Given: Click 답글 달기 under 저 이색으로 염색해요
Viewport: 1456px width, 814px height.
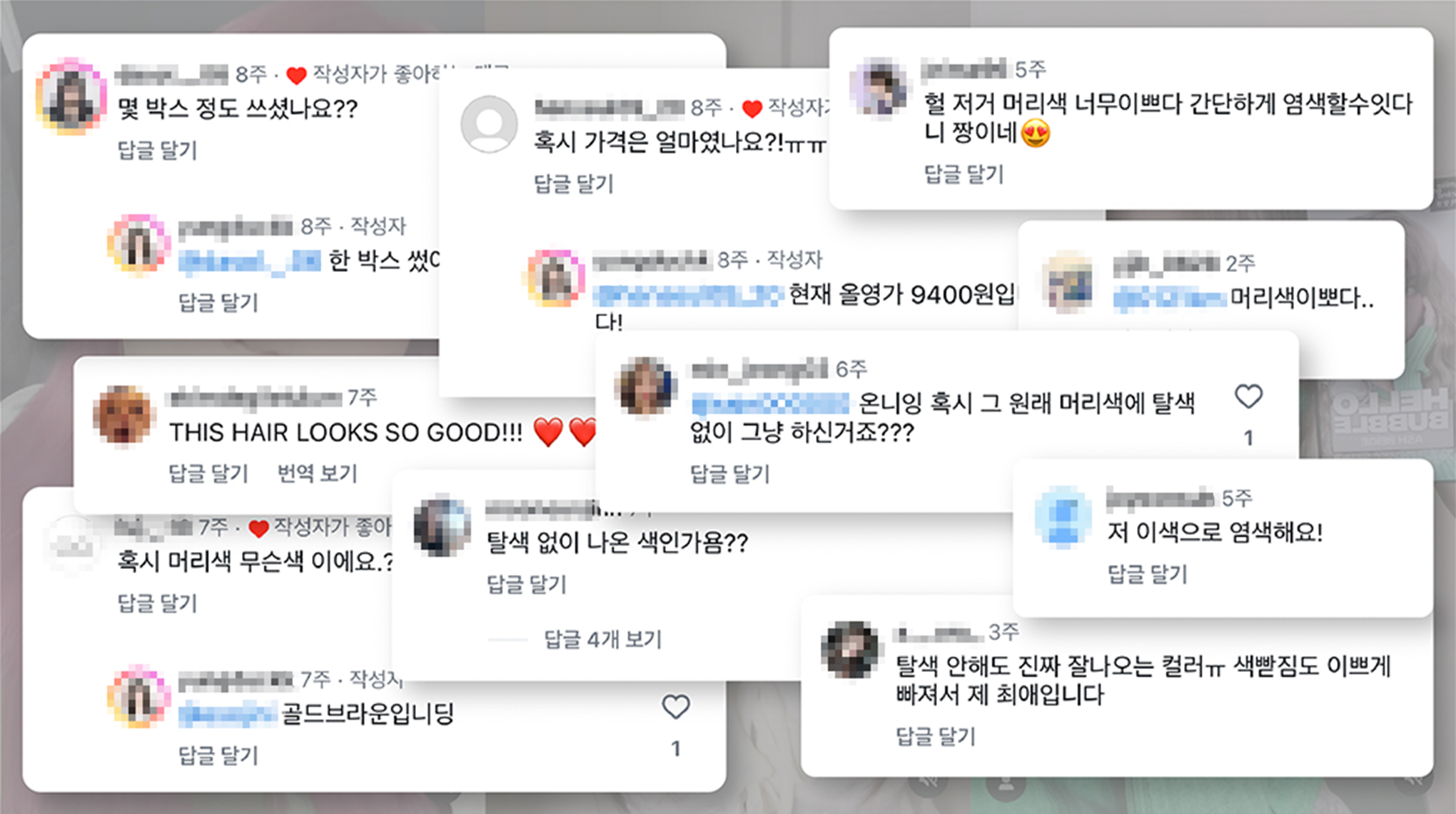Looking at the screenshot, I should pos(1147,573).
